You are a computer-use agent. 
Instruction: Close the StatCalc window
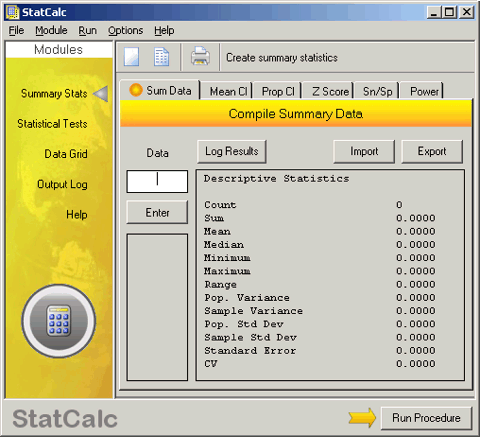(467, 12)
